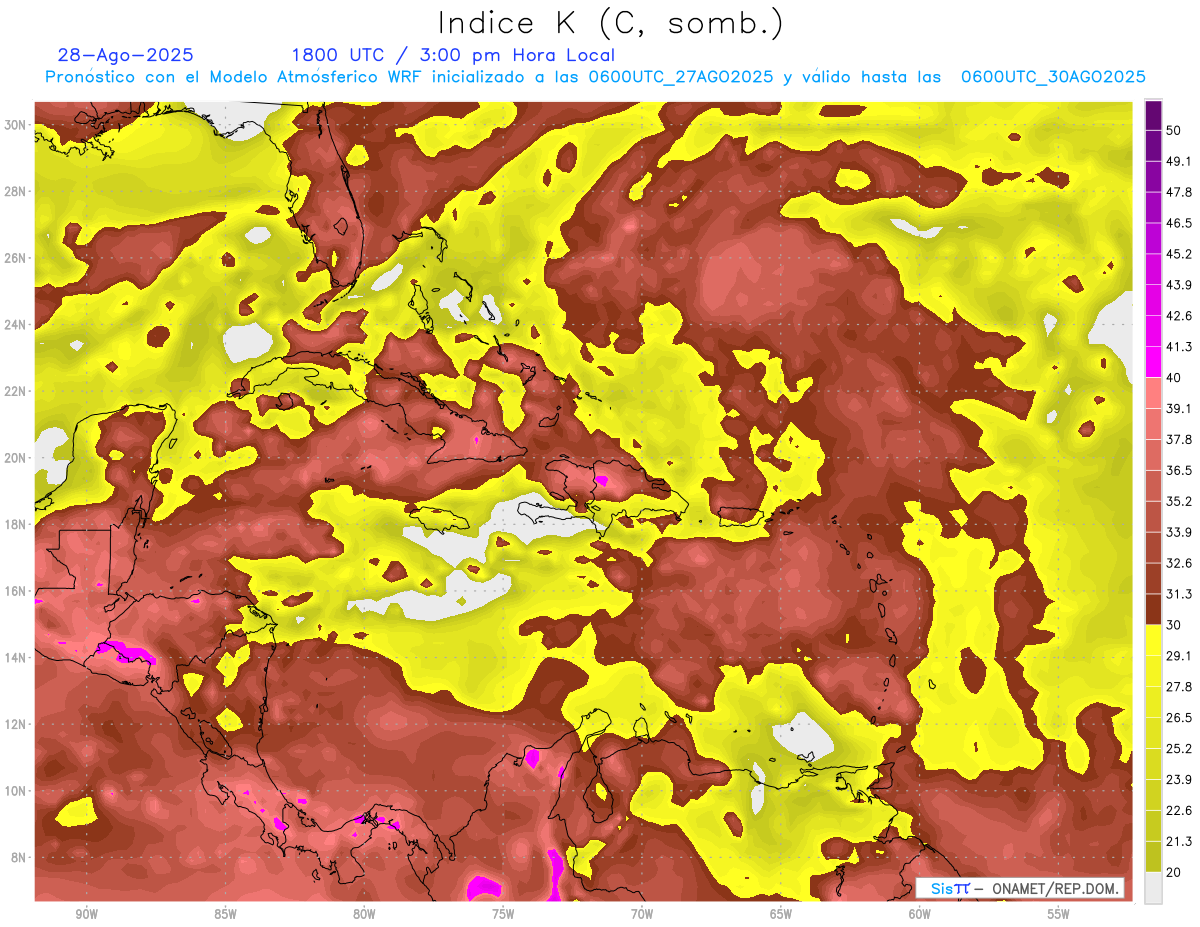The image size is (1200, 927).
Task: Click the colorbar value "23.9"
Action: tap(1178, 779)
